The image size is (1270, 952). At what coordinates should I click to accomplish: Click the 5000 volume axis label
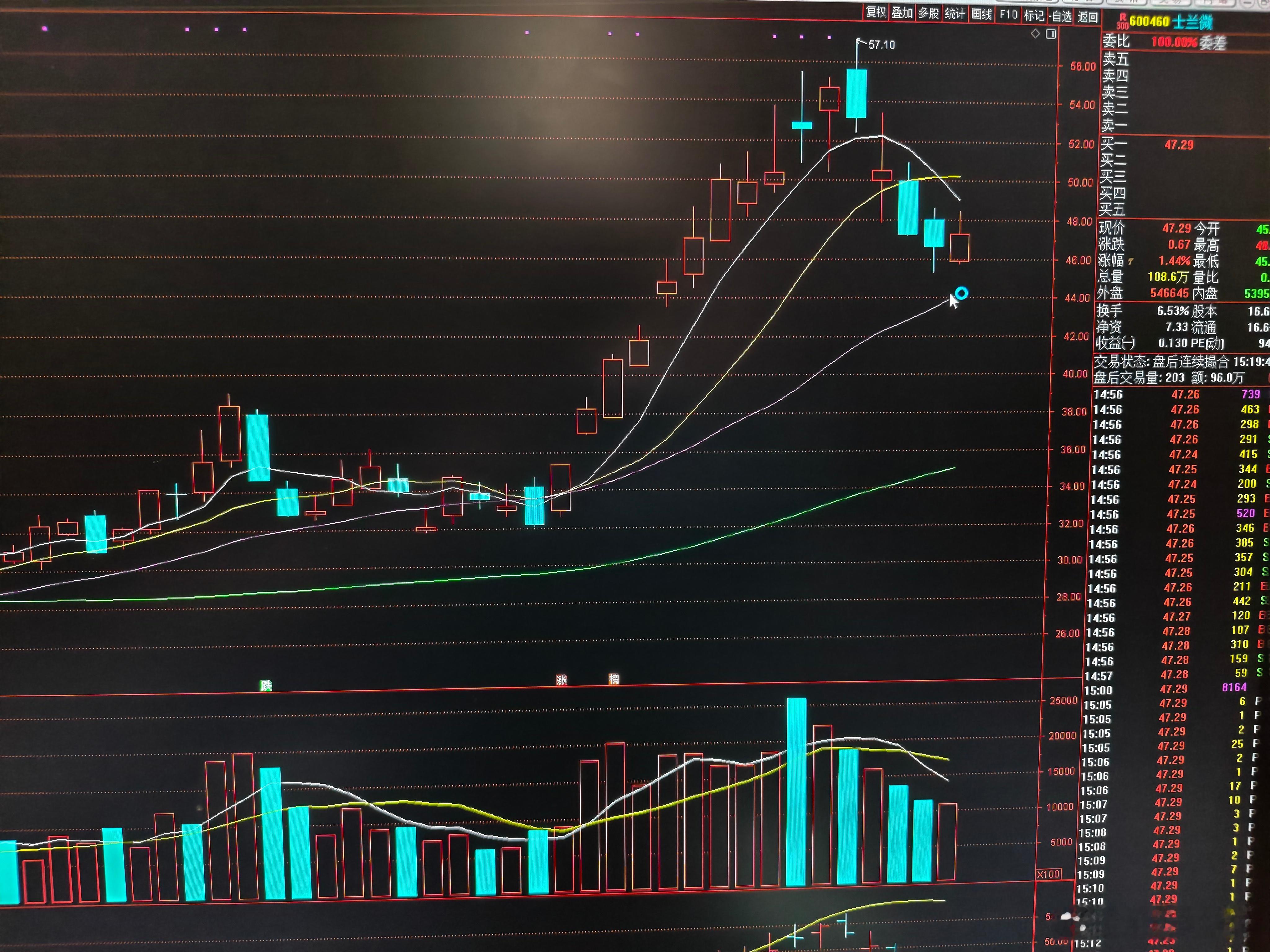click(1062, 842)
